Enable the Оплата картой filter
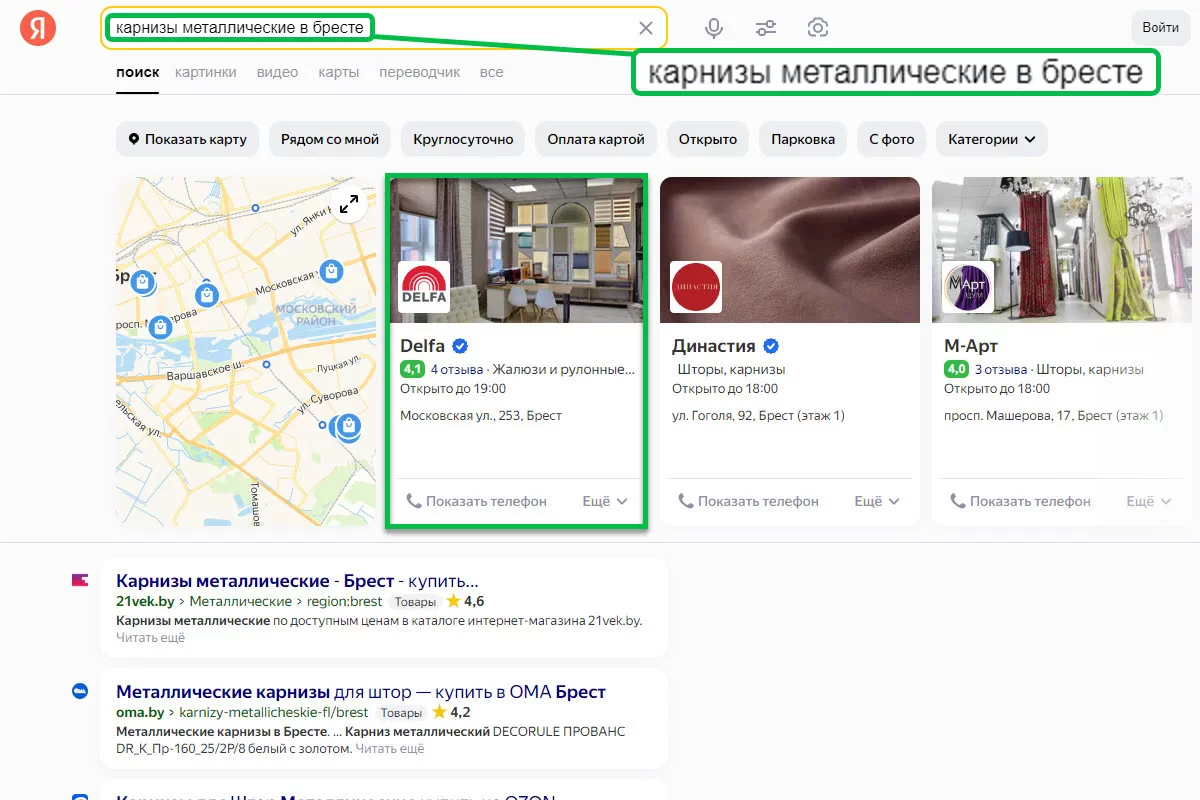Screen dimensions: 1200x800 pyautogui.click(x=596, y=139)
